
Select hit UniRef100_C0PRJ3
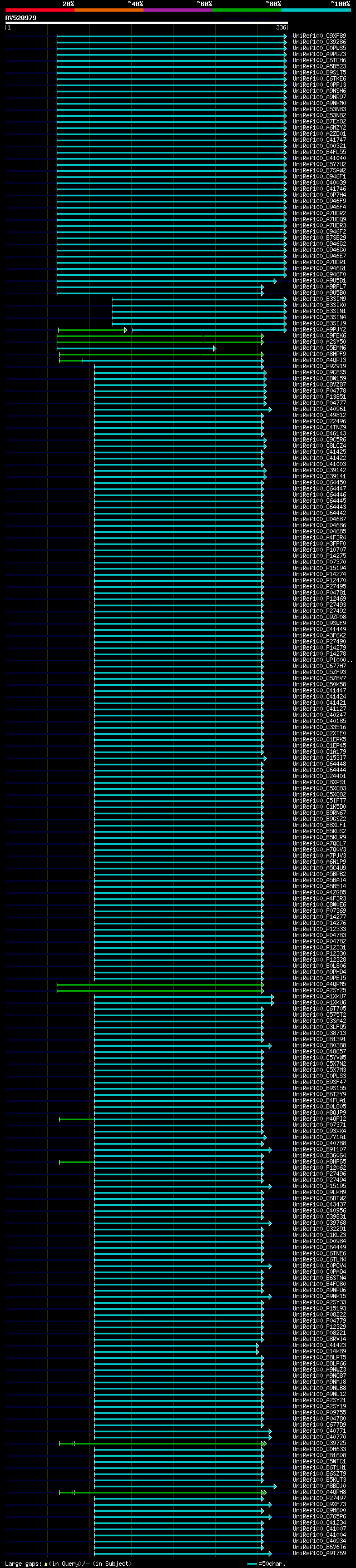(x=319, y=85)
